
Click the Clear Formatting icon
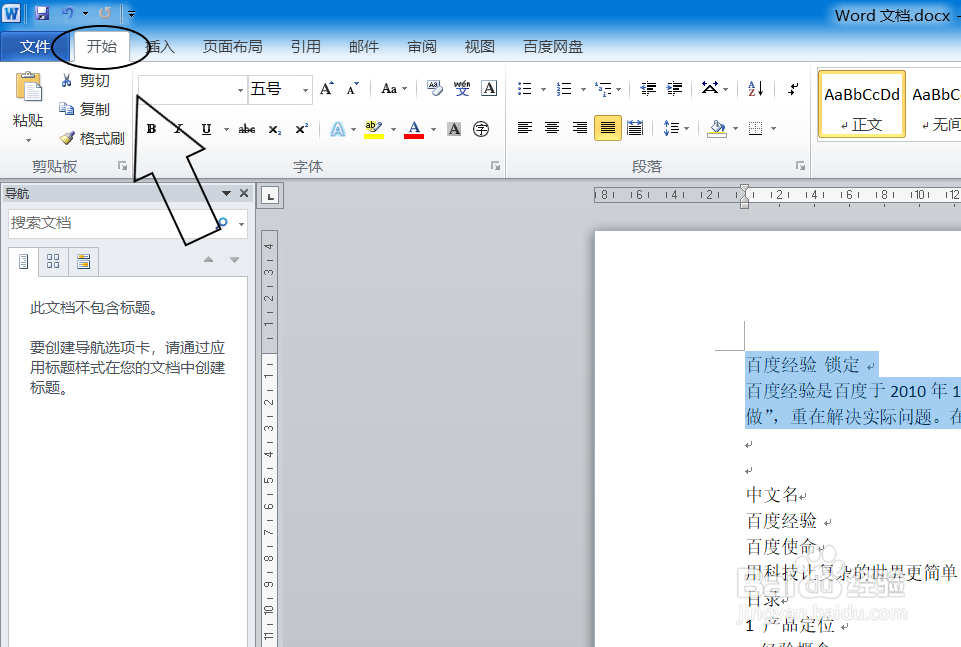pos(435,89)
